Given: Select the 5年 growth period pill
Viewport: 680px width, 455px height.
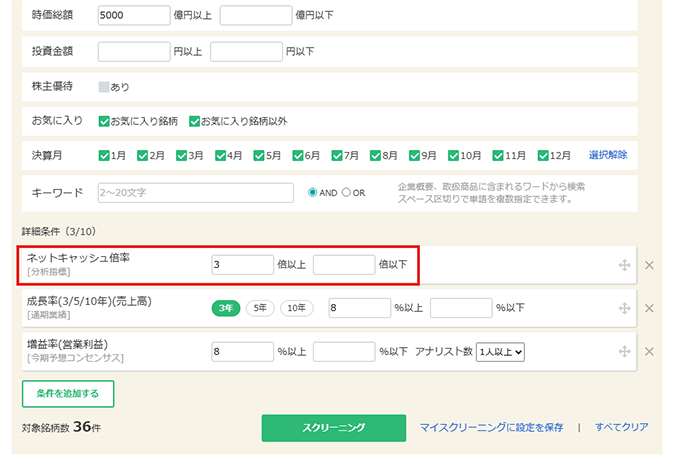Looking at the screenshot, I should pyautogui.click(x=260, y=308).
